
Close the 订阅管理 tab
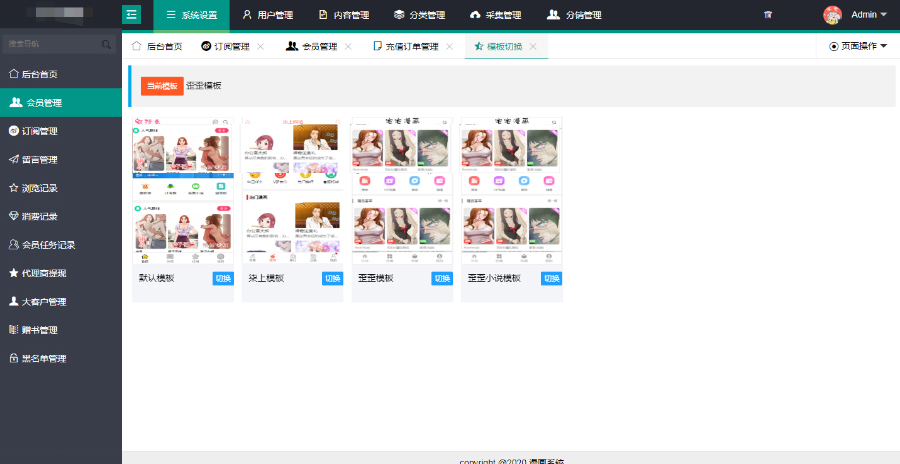[x=261, y=47]
